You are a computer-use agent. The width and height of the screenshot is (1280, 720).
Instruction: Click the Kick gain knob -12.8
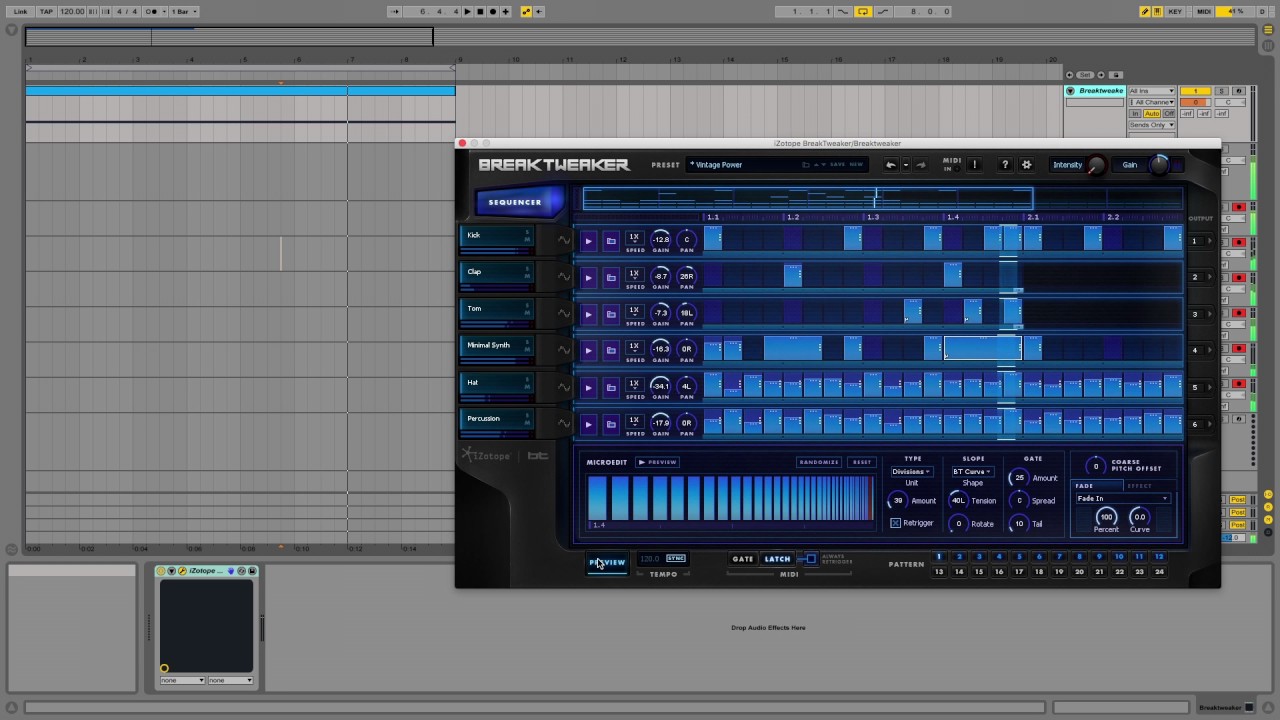point(661,239)
